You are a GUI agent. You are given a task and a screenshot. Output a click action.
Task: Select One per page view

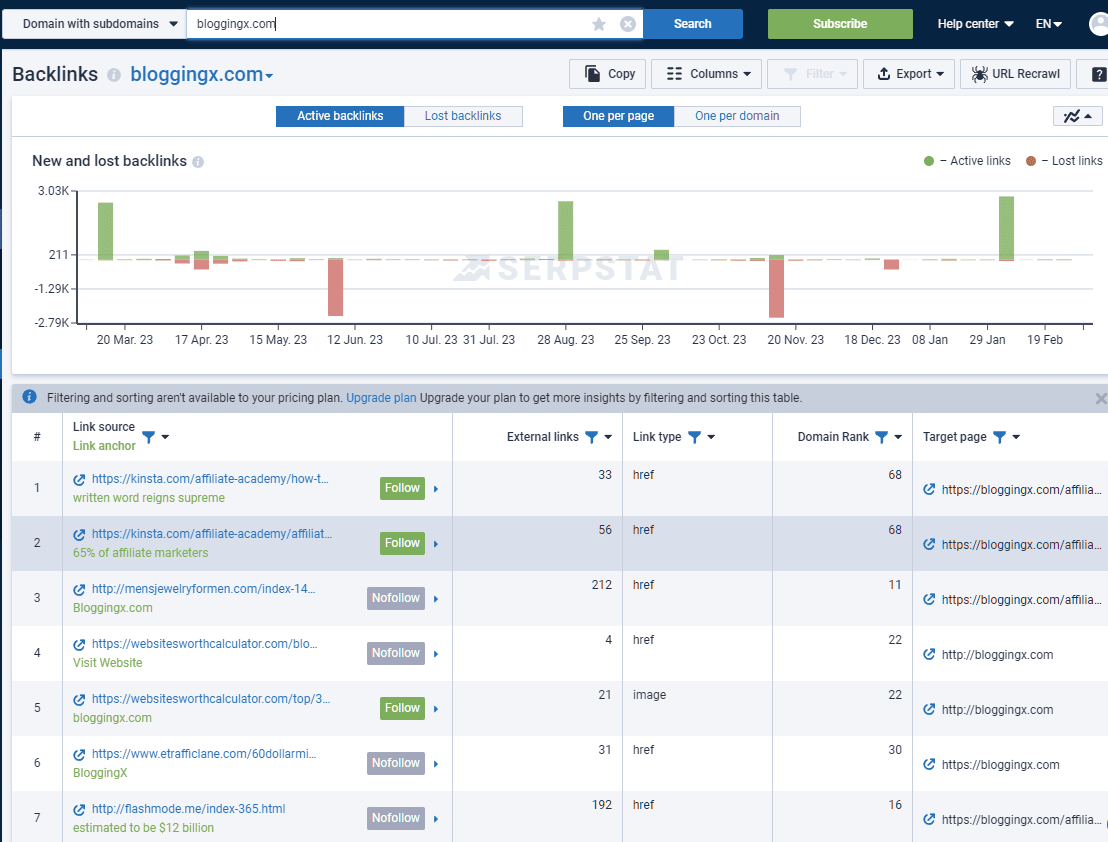[618, 116]
